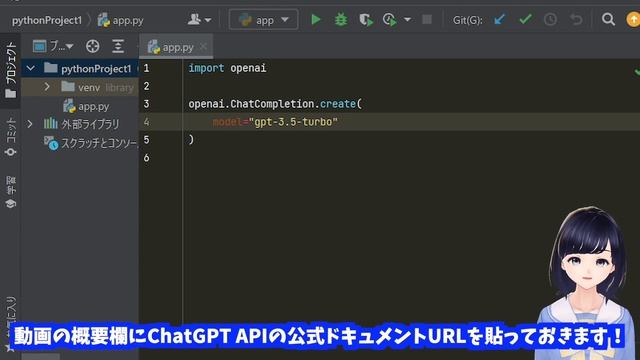Toggle the プロジェクト tool window sidebar tab
Image resolution: width=640 pixels, height=360 pixels.
[11, 69]
